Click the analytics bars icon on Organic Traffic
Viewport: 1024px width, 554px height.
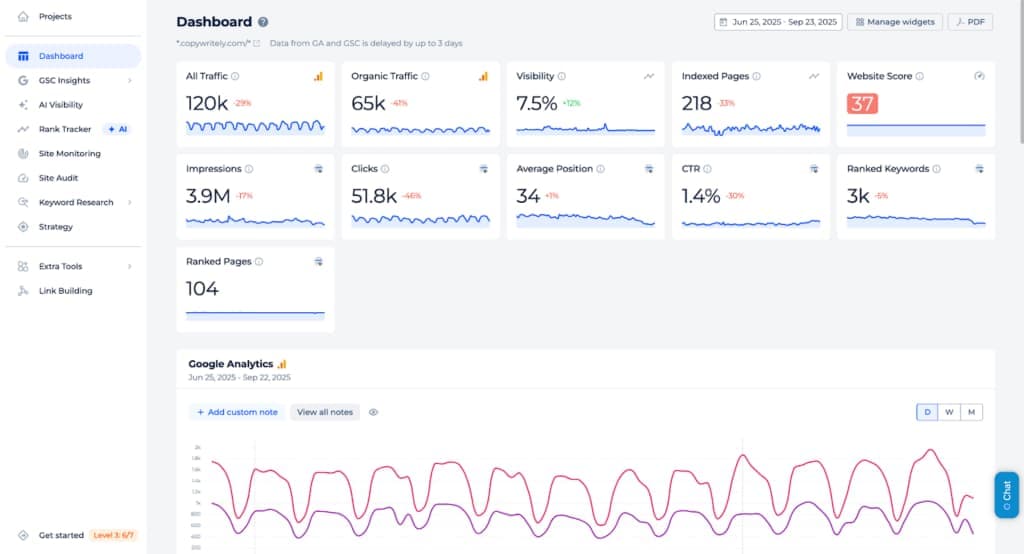[x=483, y=76]
